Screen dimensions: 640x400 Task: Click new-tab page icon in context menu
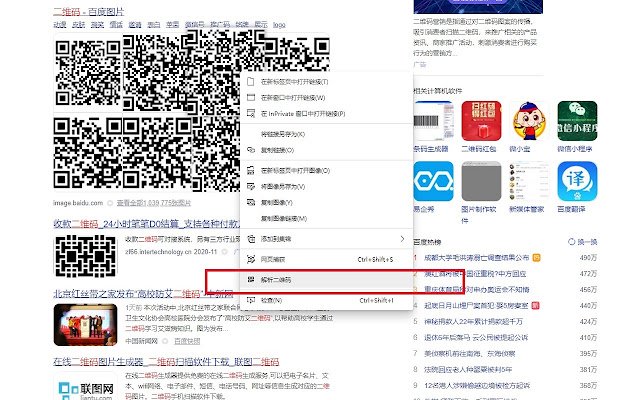(x=251, y=81)
